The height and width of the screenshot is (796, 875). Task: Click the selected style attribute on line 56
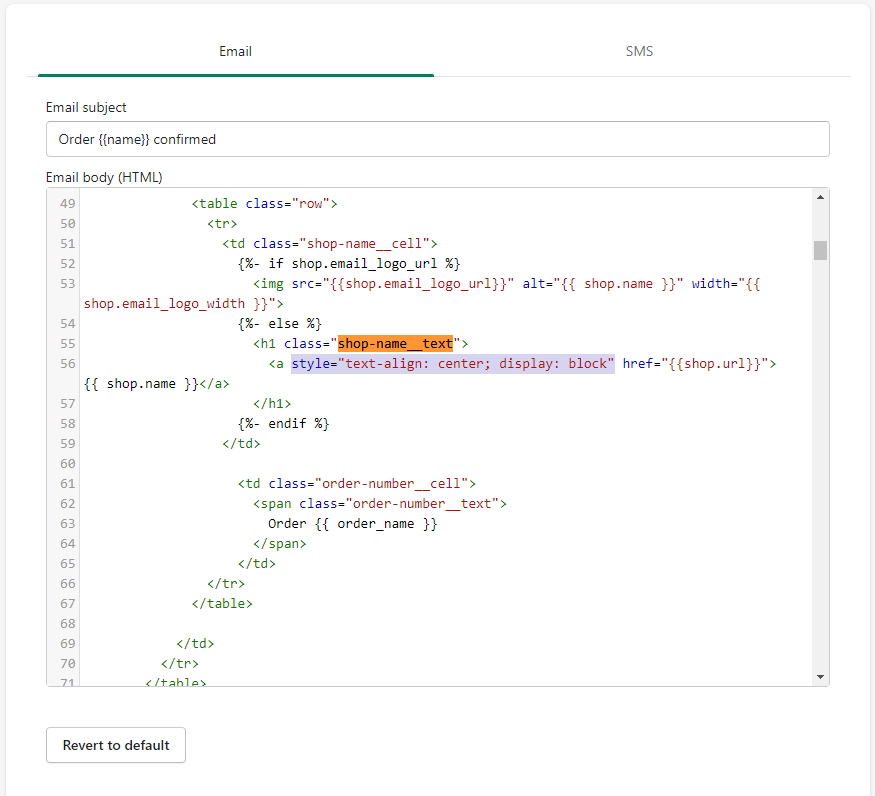point(452,363)
